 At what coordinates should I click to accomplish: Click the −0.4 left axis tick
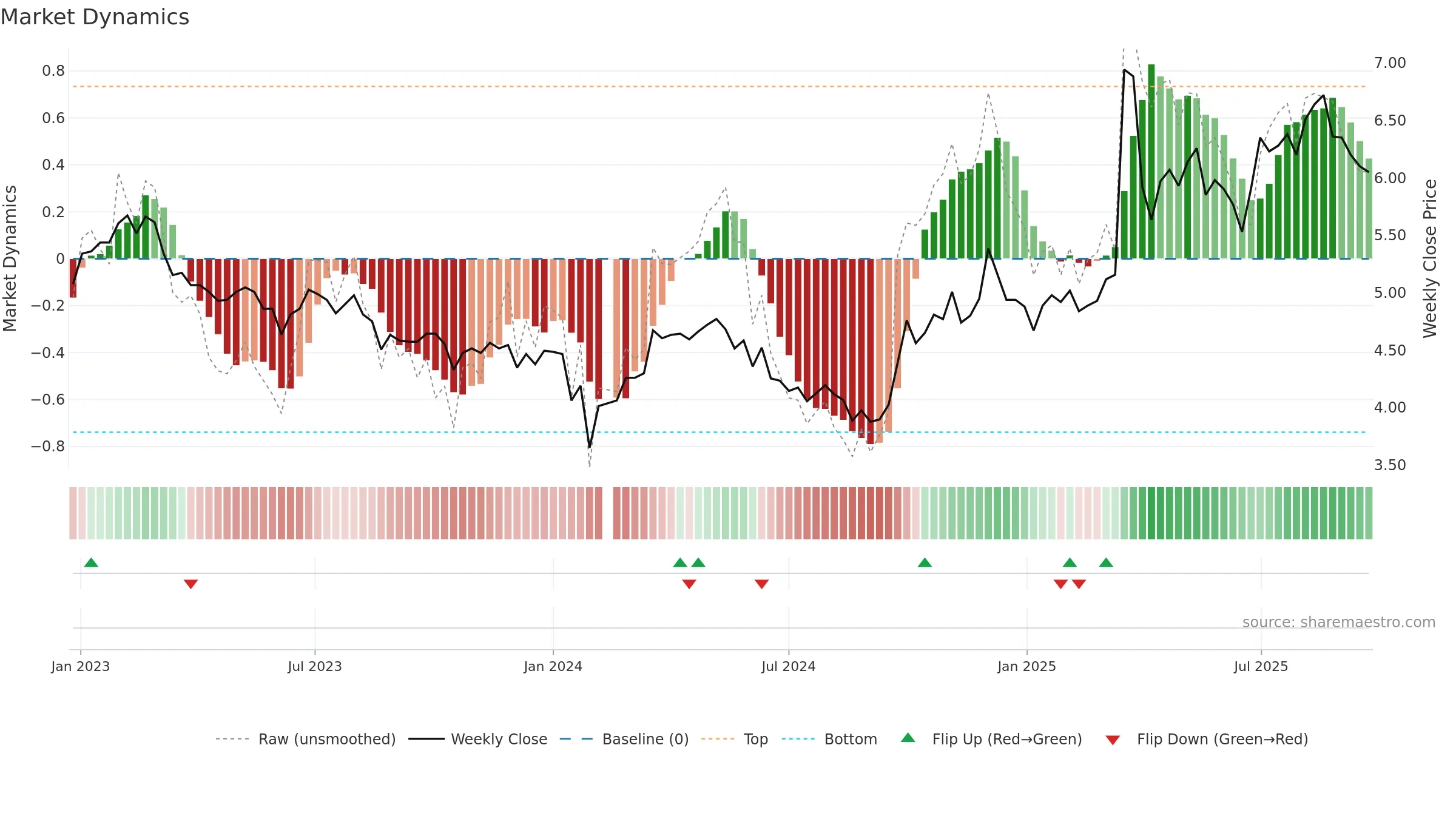tap(47, 352)
